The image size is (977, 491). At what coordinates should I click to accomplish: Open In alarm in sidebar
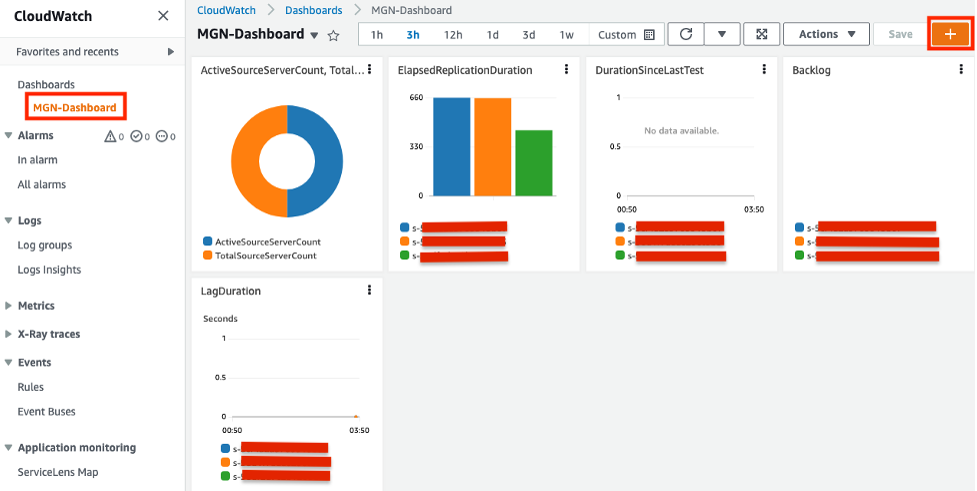pyautogui.click(x=37, y=160)
